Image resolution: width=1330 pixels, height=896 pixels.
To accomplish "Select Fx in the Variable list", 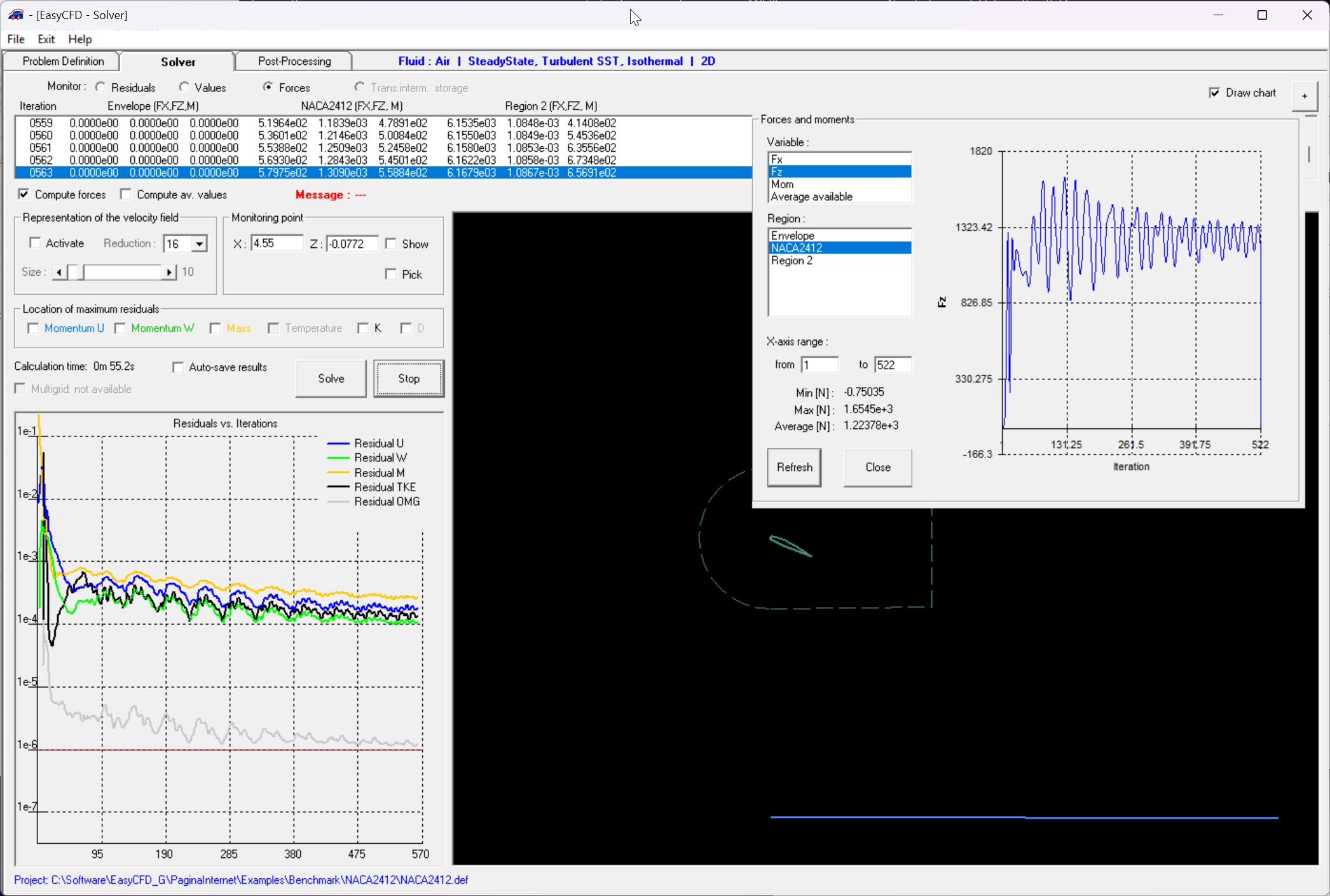I will point(840,160).
